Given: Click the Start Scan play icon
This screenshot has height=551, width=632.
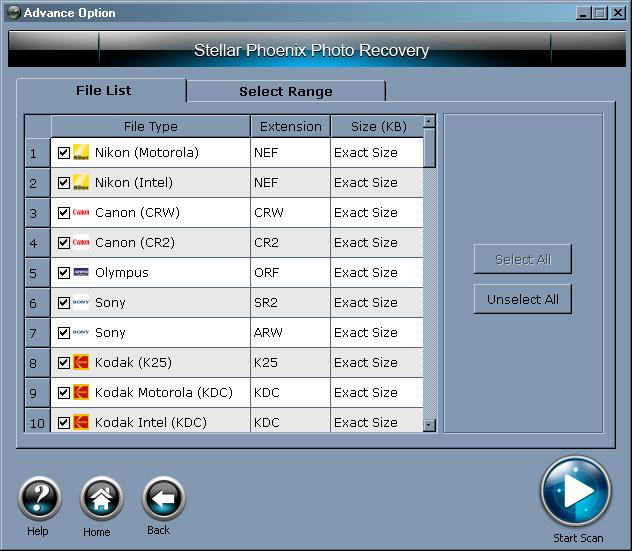Looking at the screenshot, I should click(576, 491).
